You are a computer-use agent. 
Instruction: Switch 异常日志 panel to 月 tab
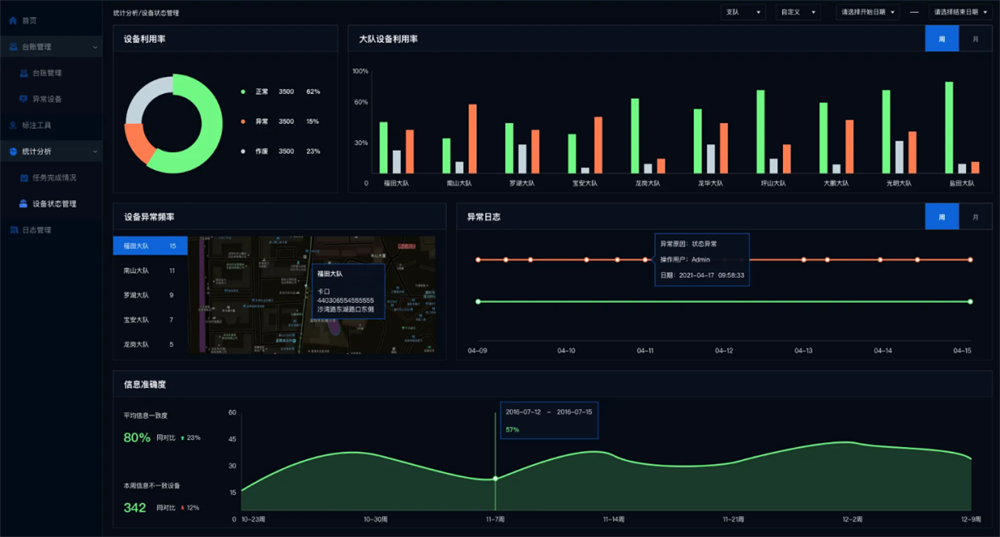(975, 217)
